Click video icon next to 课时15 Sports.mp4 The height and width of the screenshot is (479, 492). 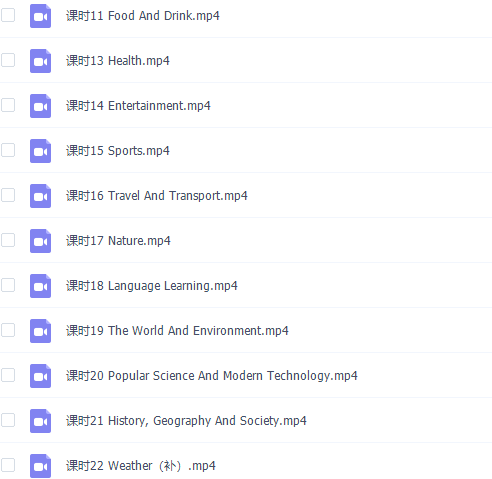coord(40,151)
